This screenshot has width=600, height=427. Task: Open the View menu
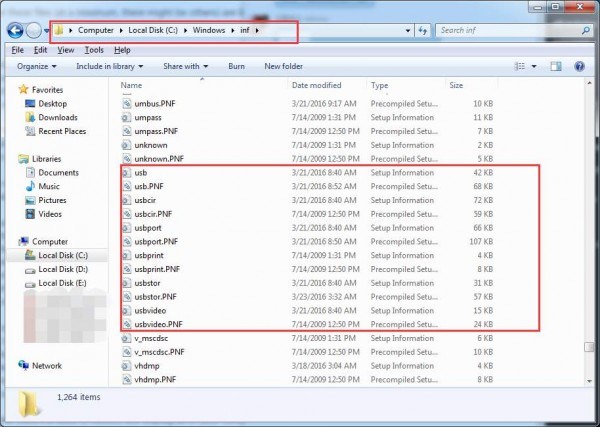[66, 50]
